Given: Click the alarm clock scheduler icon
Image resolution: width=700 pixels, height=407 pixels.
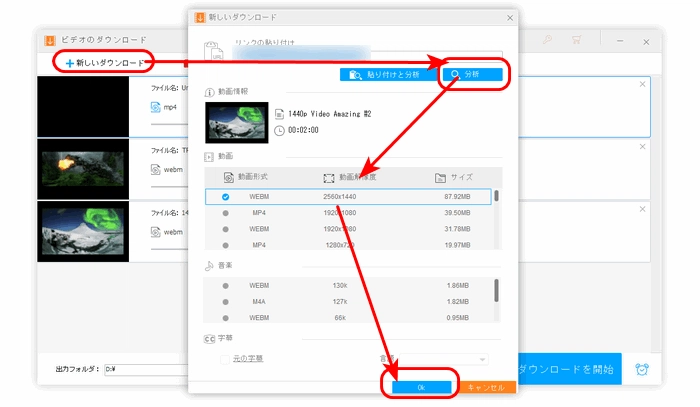Looking at the screenshot, I should pos(642,370).
